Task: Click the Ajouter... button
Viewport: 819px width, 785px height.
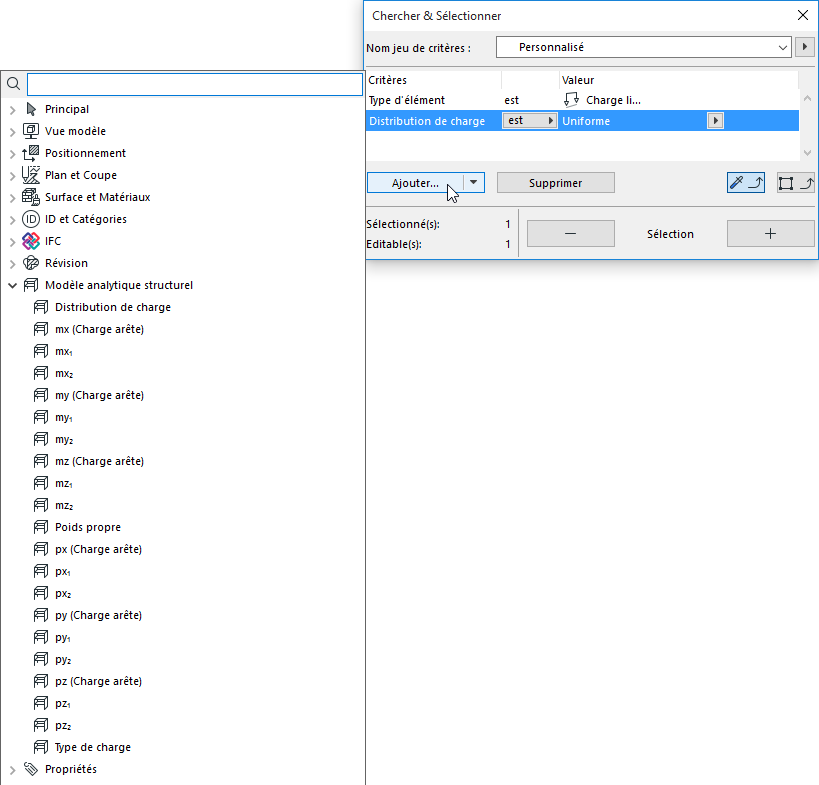Action: coord(415,183)
